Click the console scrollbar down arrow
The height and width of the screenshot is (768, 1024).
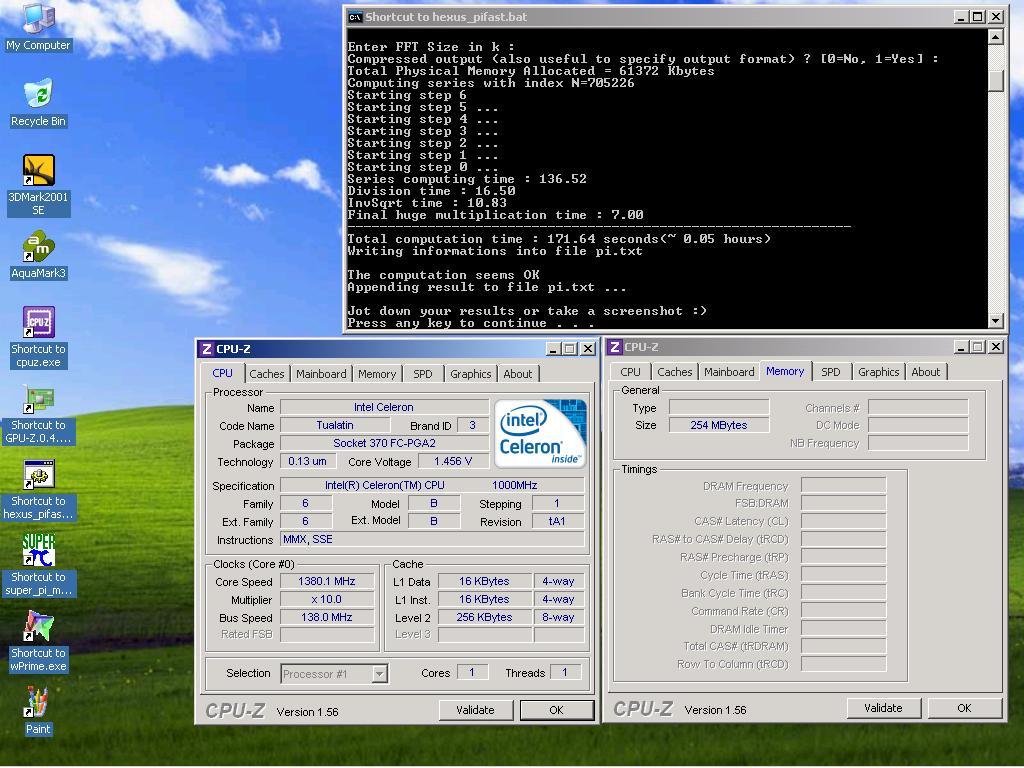995,321
